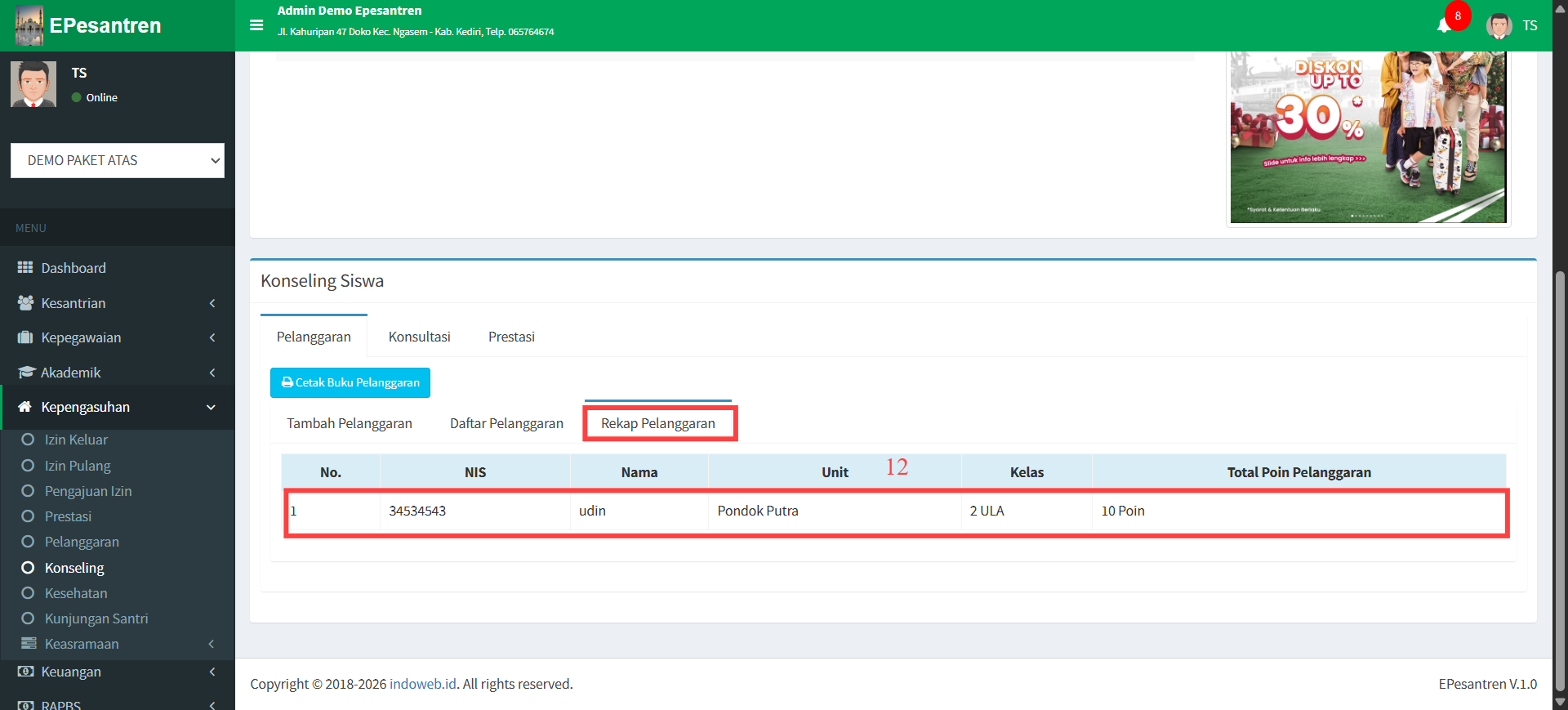The height and width of the screenshot is (710, 1568).
Task: Expand the Kepegawaian menu chevron
Action: (x=212, y=337)
